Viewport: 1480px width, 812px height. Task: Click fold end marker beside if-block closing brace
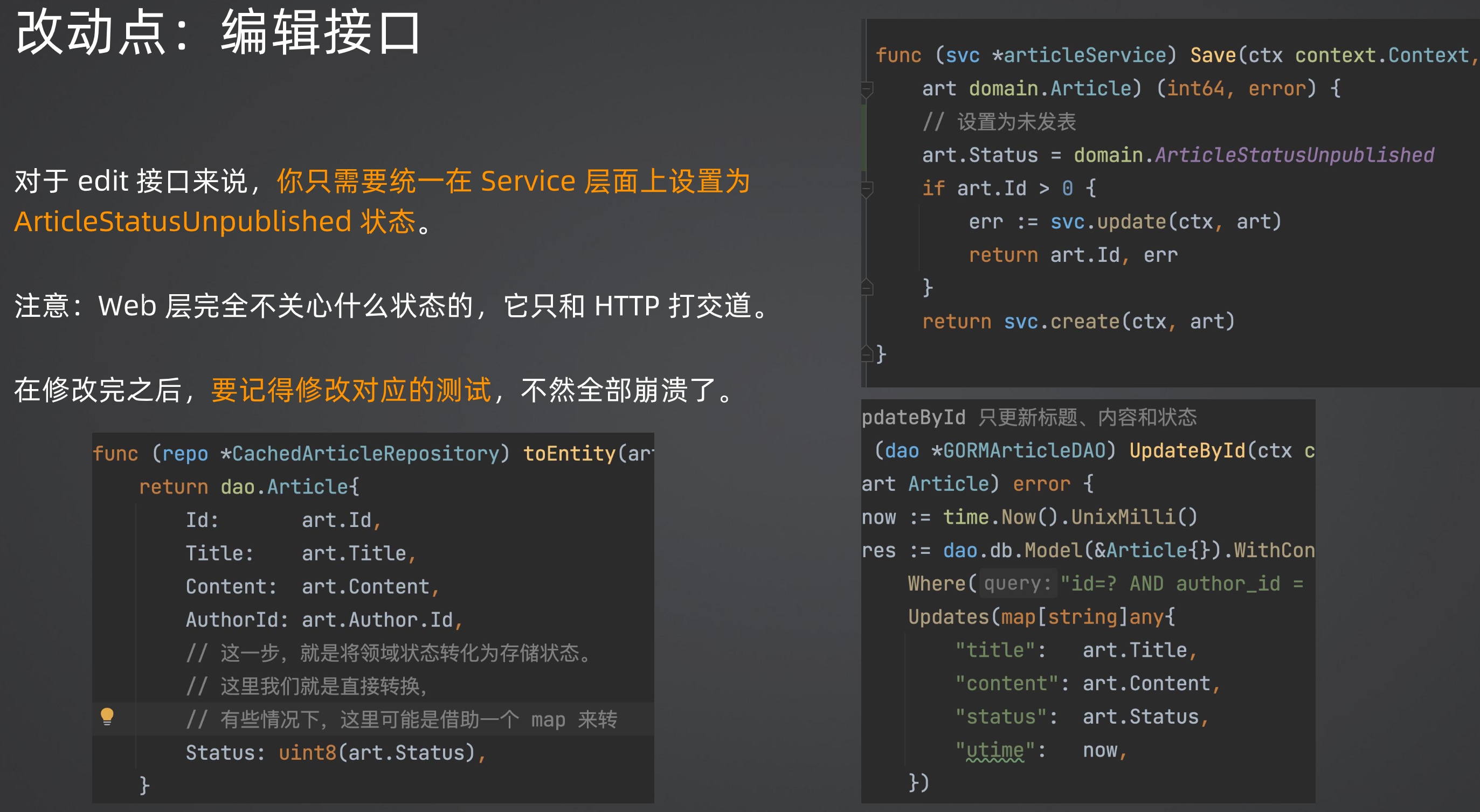867,287
